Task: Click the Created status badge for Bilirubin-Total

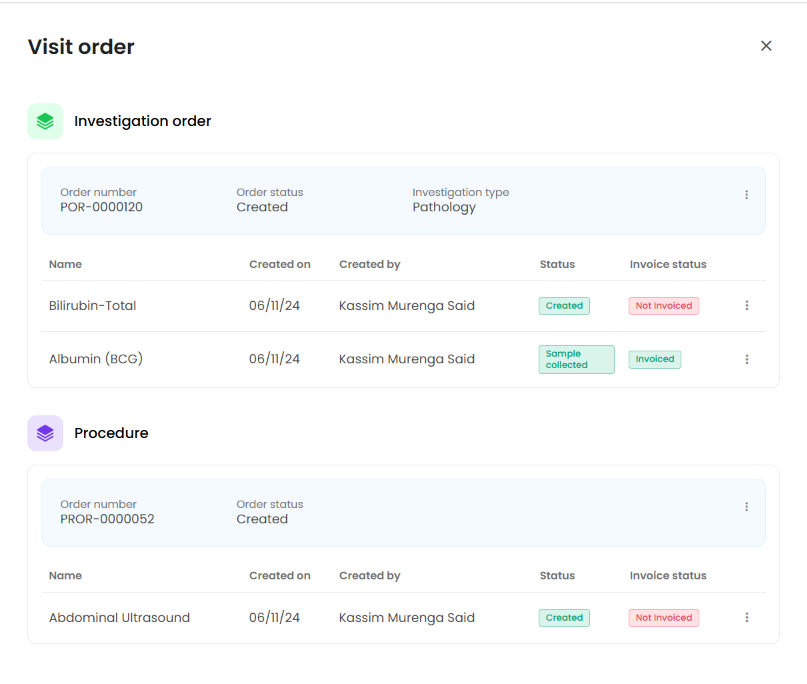Action: coord(564,306)
